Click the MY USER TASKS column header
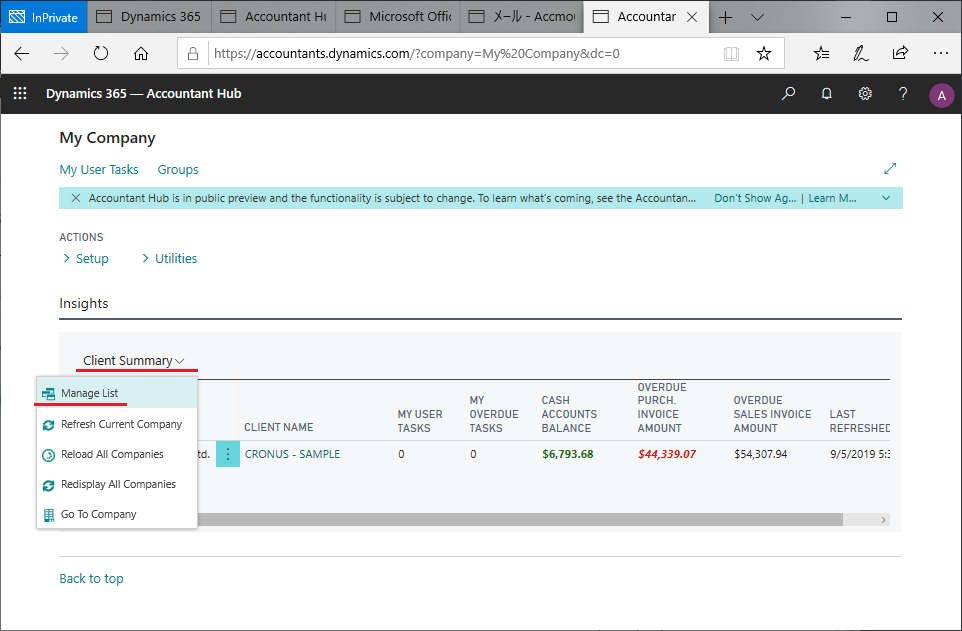The width and height of the screenshot is (962, 631). [x=420, y=421]
